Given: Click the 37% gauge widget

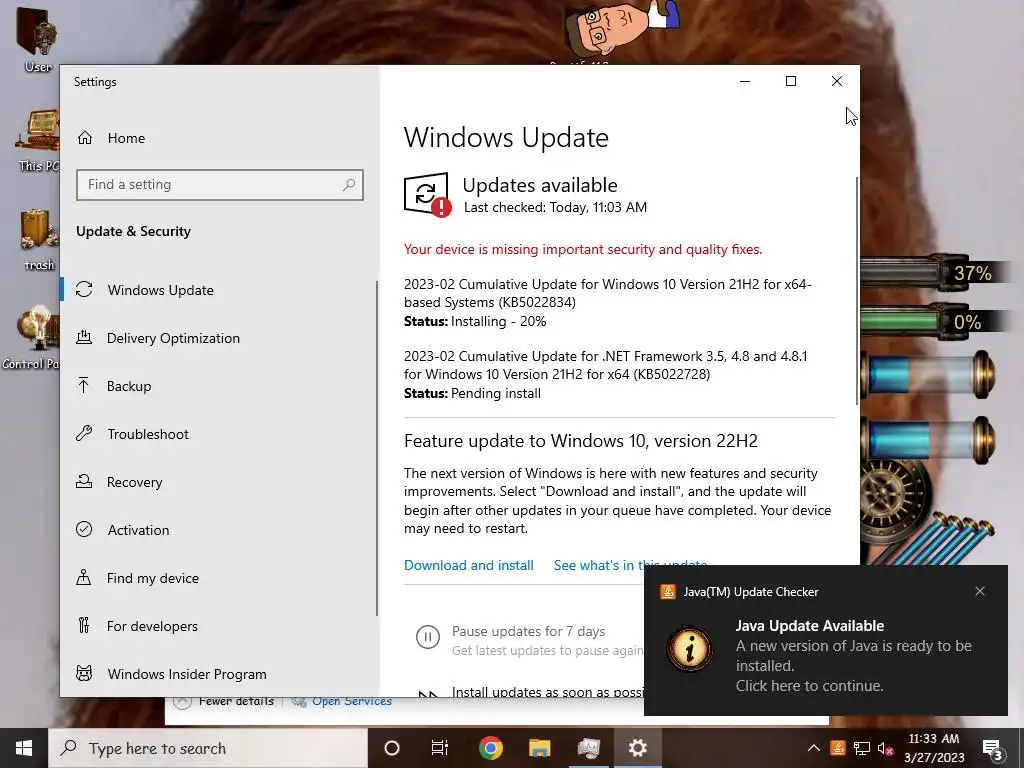Looking at the screenshot, I should (934, 272).
